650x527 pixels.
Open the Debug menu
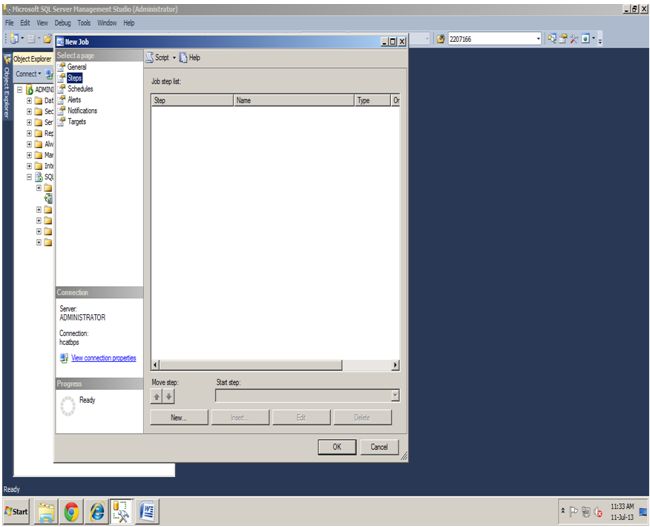point(63,23)
